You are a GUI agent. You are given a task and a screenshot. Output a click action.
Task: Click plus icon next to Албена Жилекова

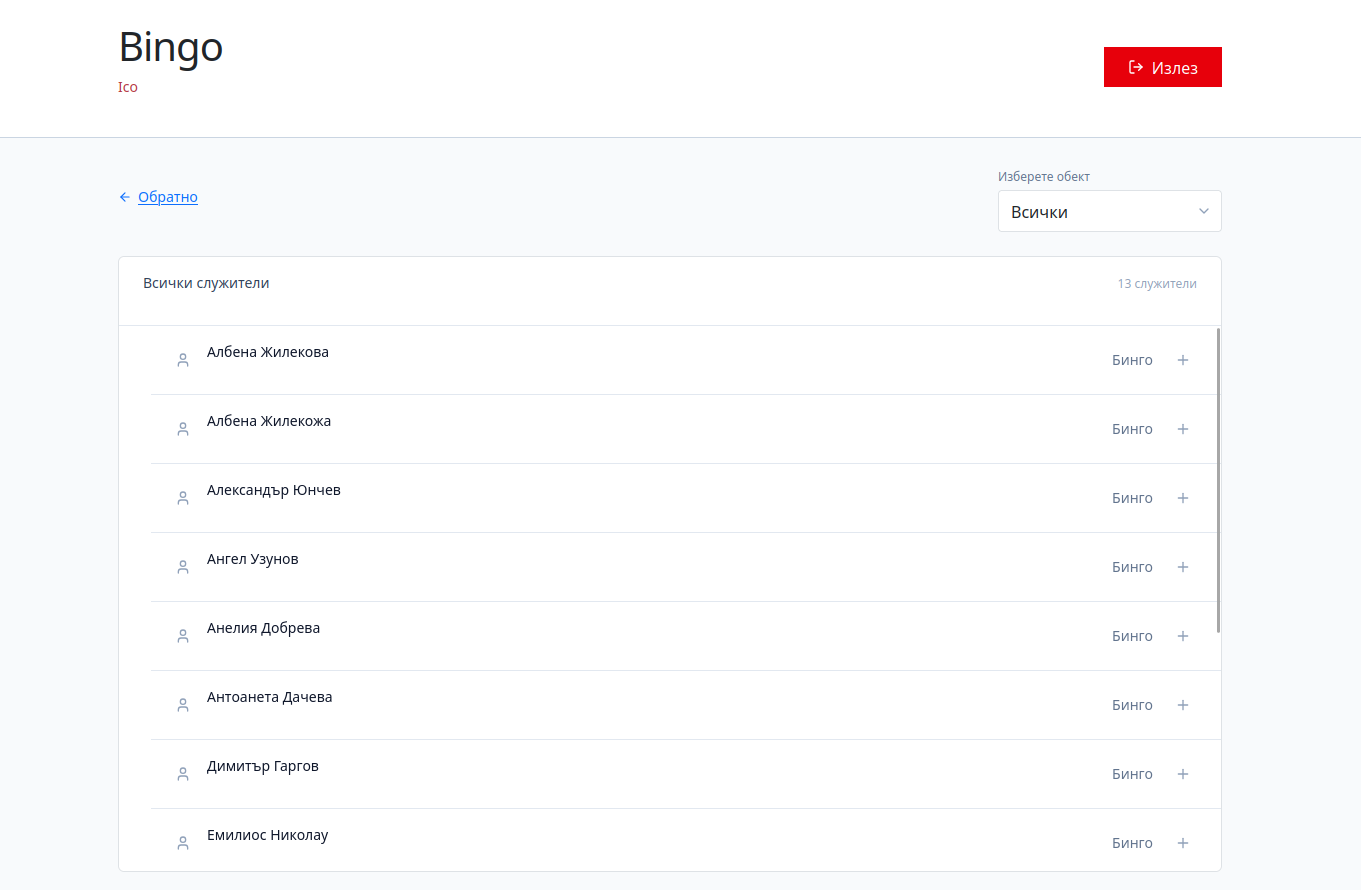pyautogui.click(x=1183, y=360)
